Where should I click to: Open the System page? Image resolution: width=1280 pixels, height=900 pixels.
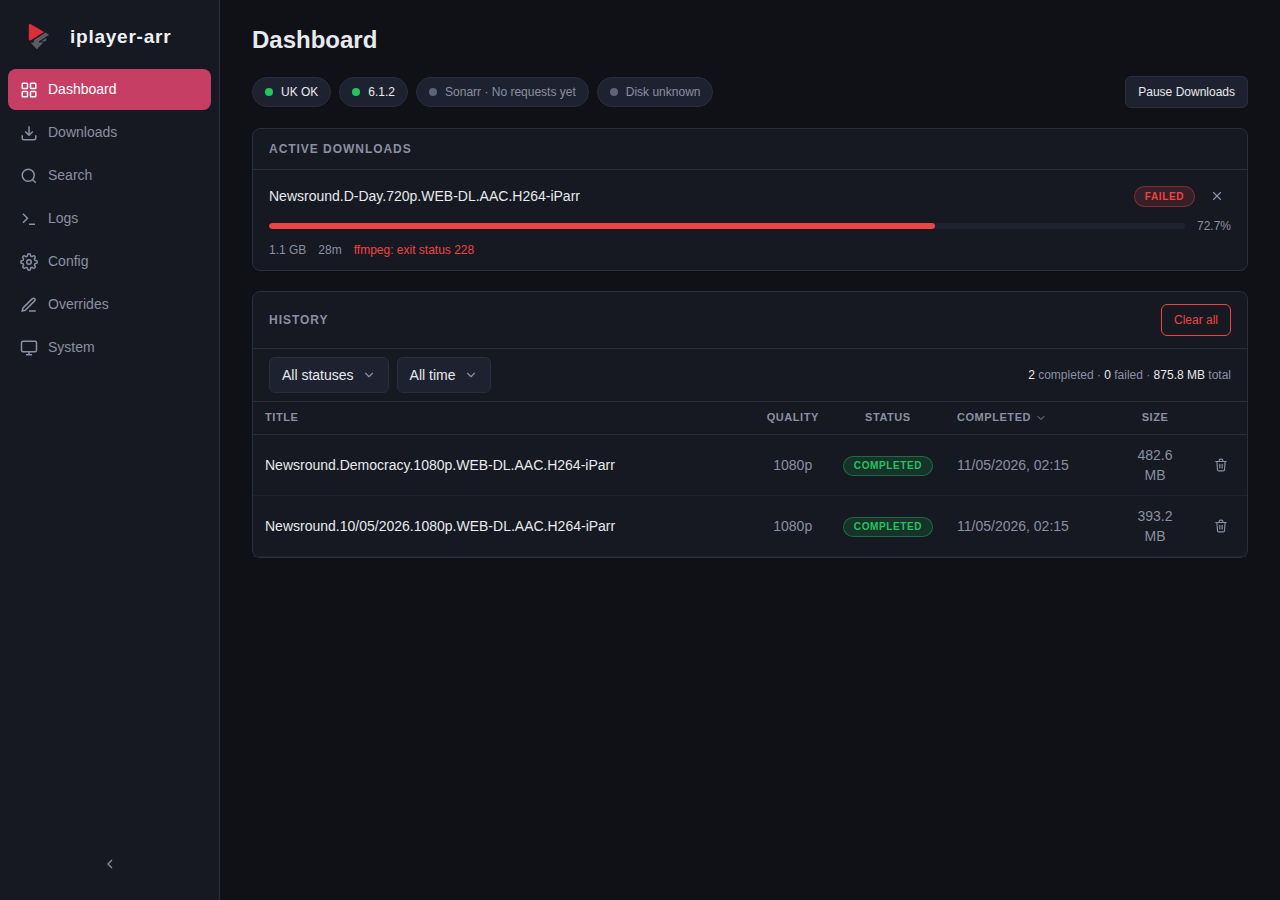click(x=110, y=347)
